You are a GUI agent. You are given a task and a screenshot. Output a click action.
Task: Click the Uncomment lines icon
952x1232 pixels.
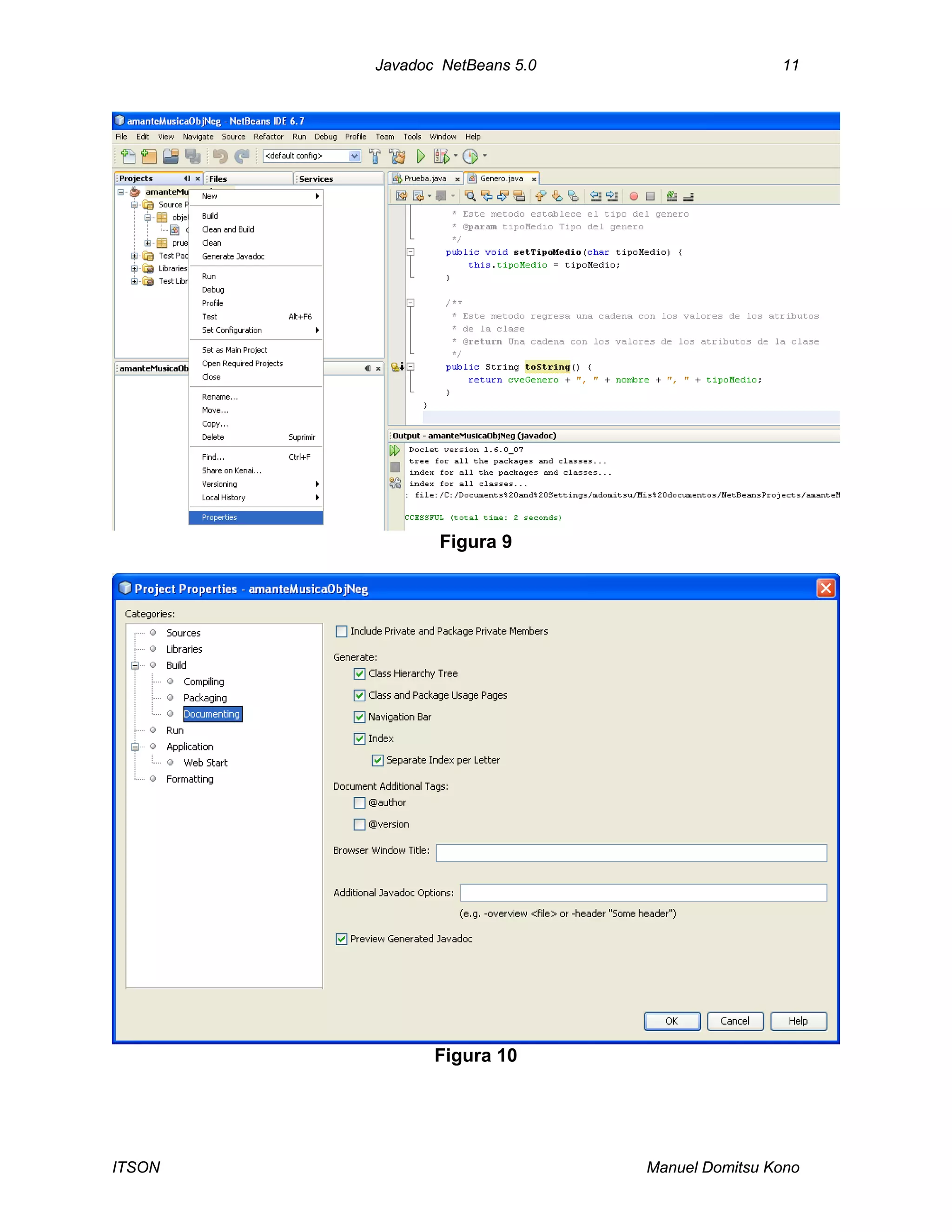[x=688, y=196]
